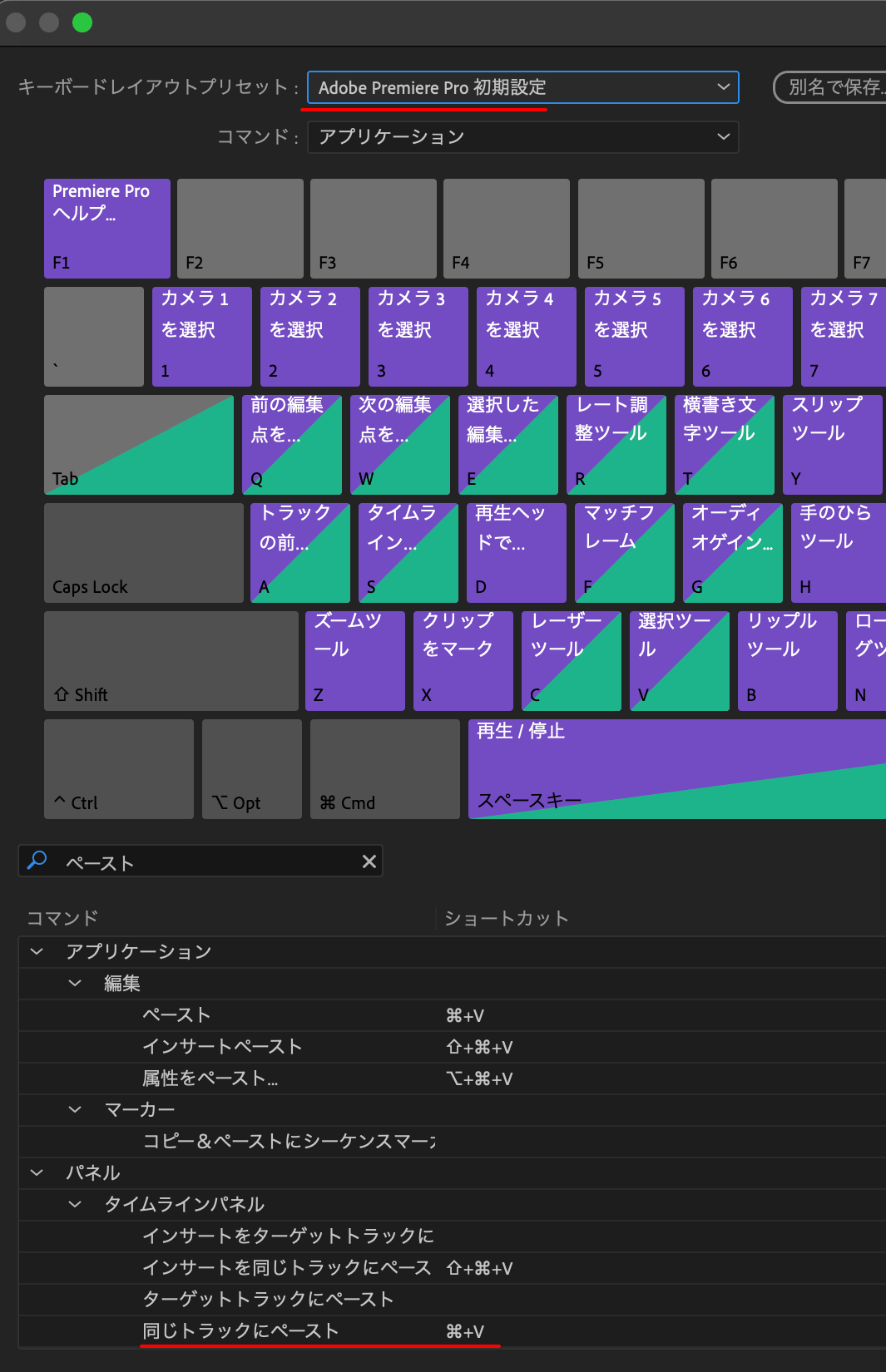This screenshot has width=886, height=1372.
Task: Collapse the パネル group
Action: (x=37, y=1172)
